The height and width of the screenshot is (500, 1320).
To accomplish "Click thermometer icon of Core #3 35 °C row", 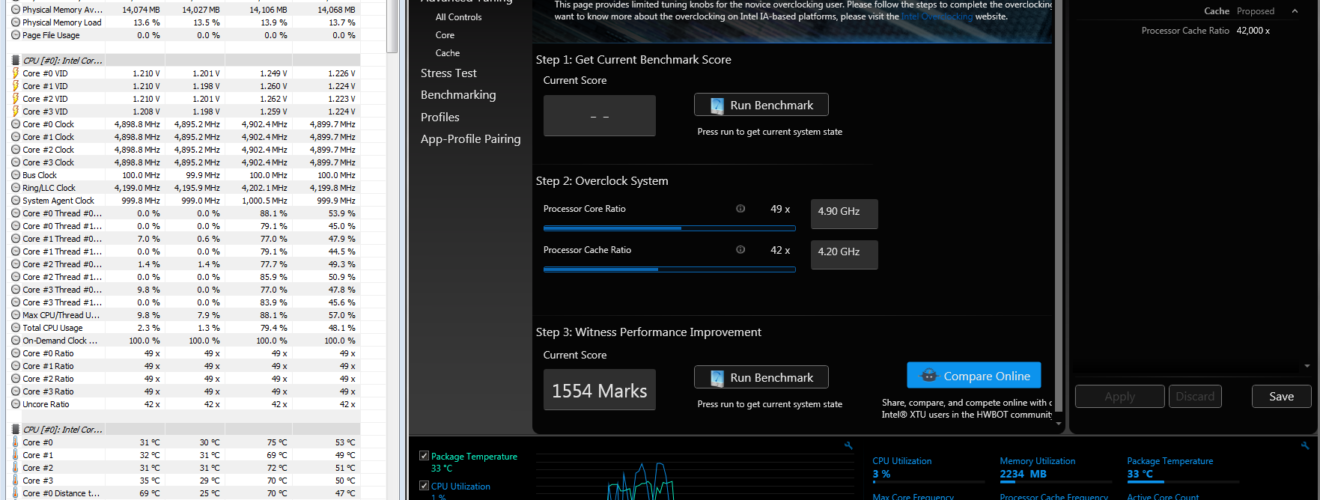I will click(14, 480).
